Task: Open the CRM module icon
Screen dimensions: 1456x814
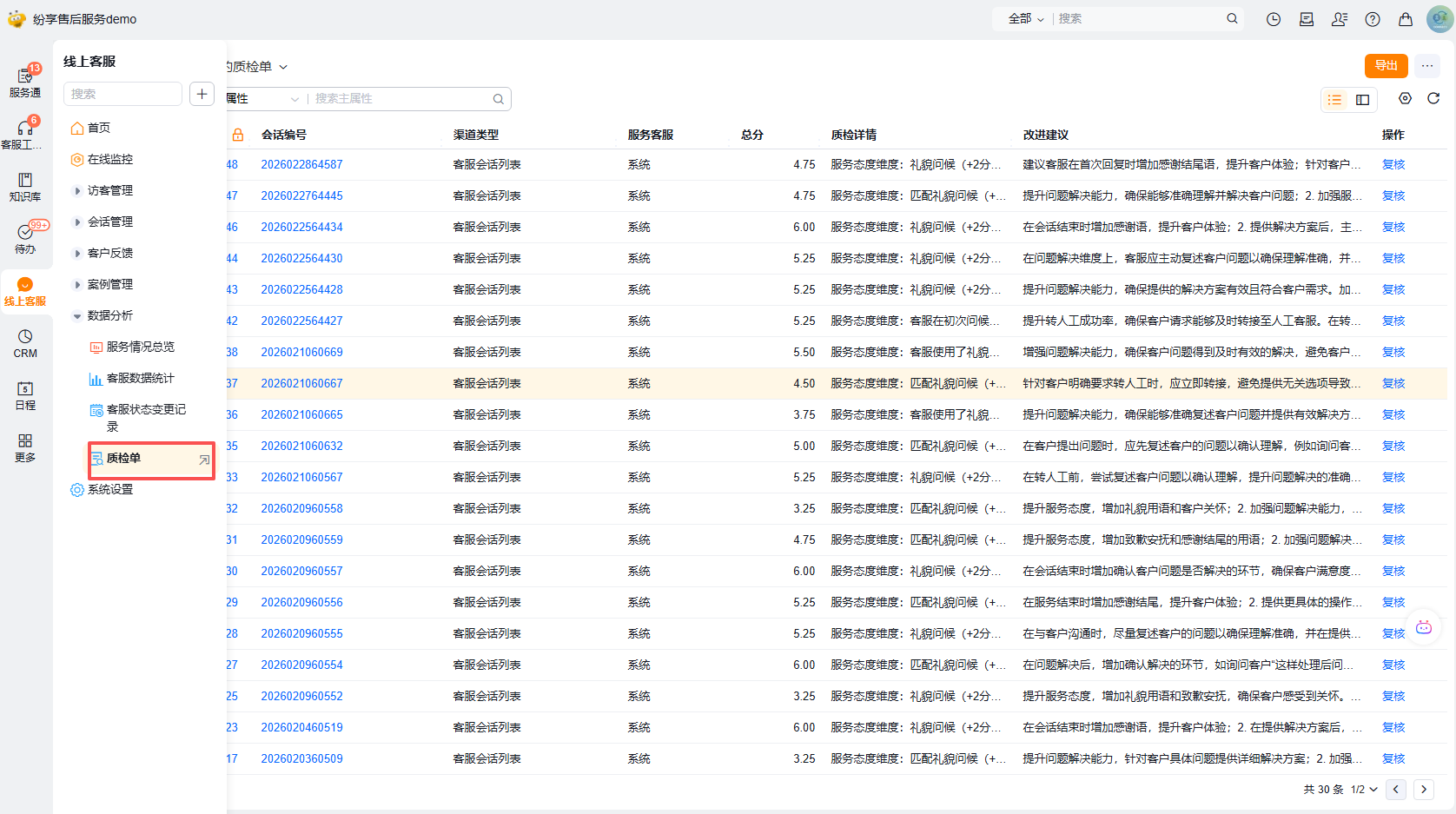Action: [25, 342]
